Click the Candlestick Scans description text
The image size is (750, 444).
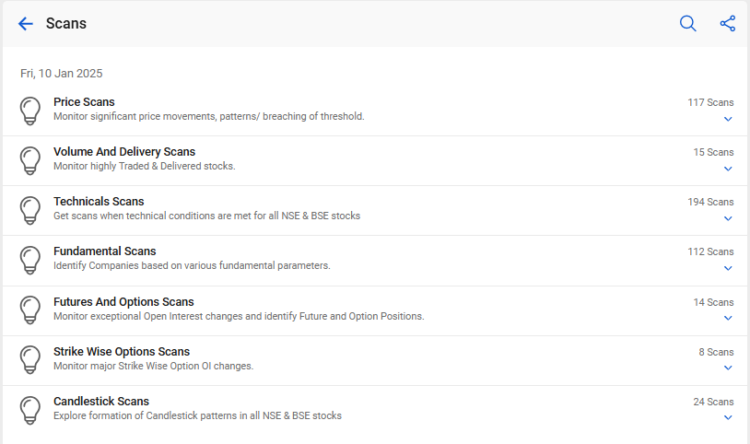(197, 416)
